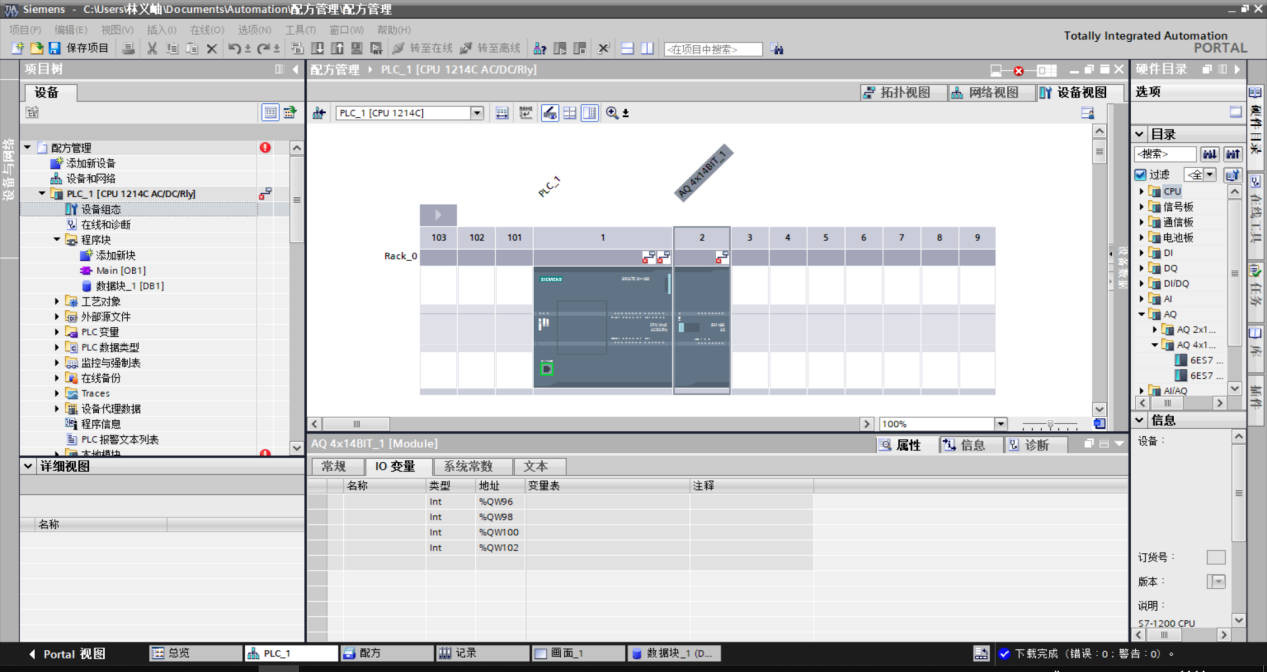Click the %QW96 address cell

pyautogui.click(x=500, y=502)
